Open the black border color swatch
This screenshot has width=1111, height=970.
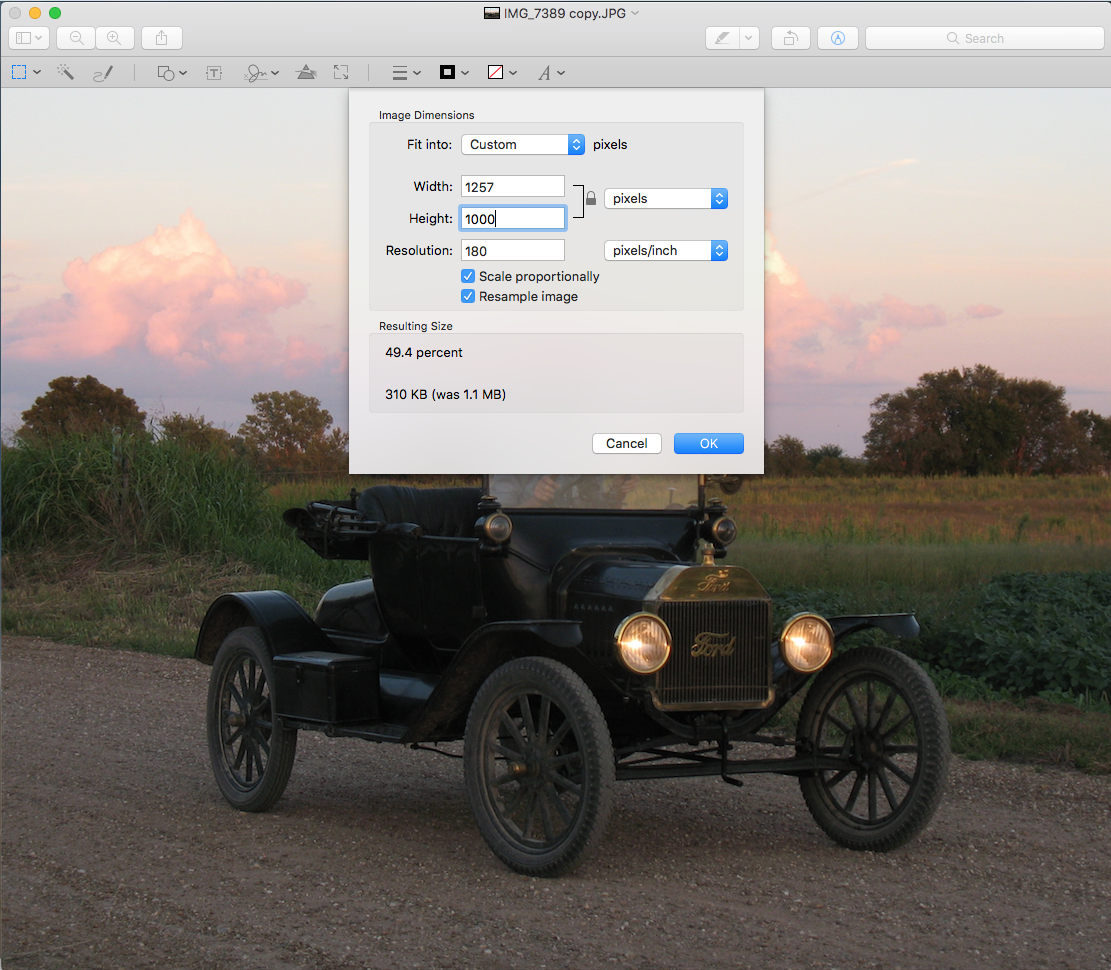453,73
